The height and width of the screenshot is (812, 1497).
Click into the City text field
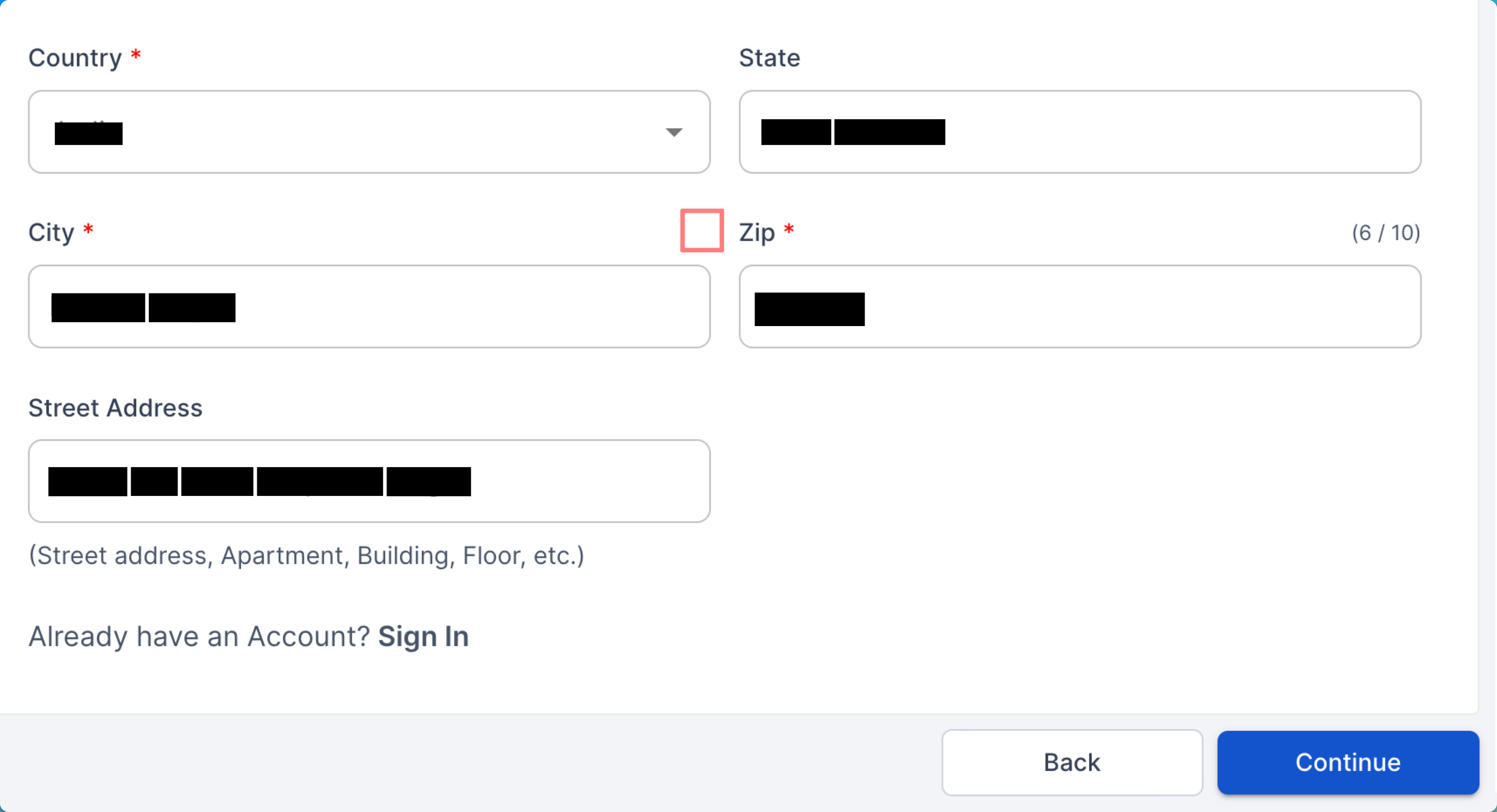click(x=369, y=306)
